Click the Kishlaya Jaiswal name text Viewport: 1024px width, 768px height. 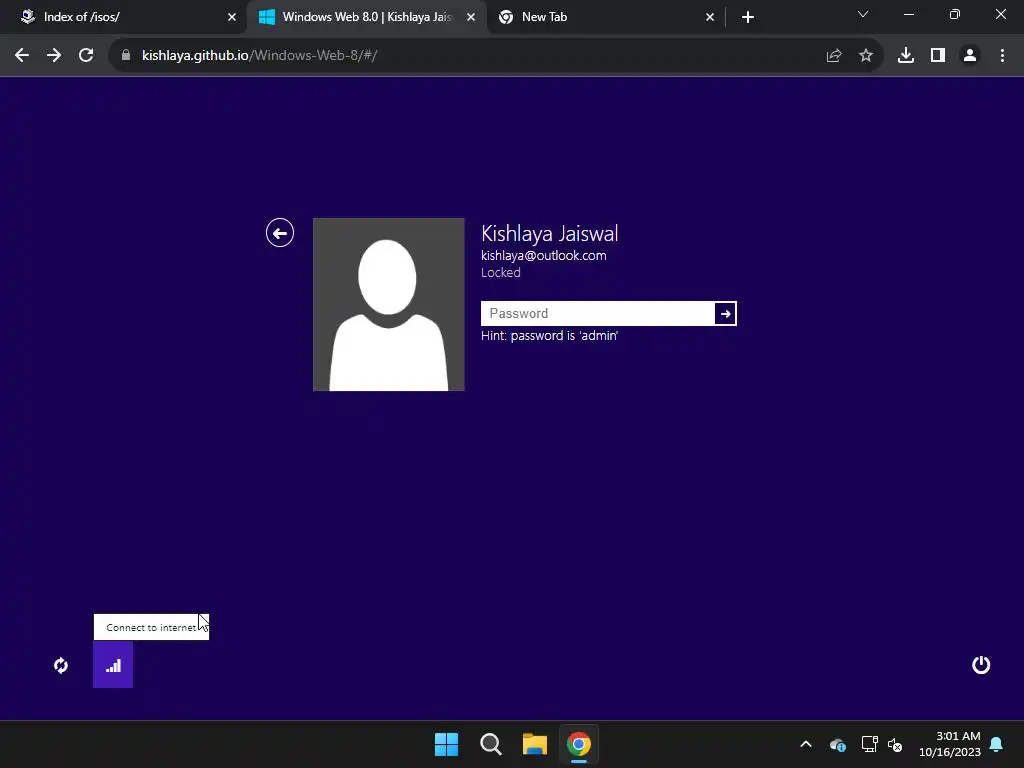(549, 233)
